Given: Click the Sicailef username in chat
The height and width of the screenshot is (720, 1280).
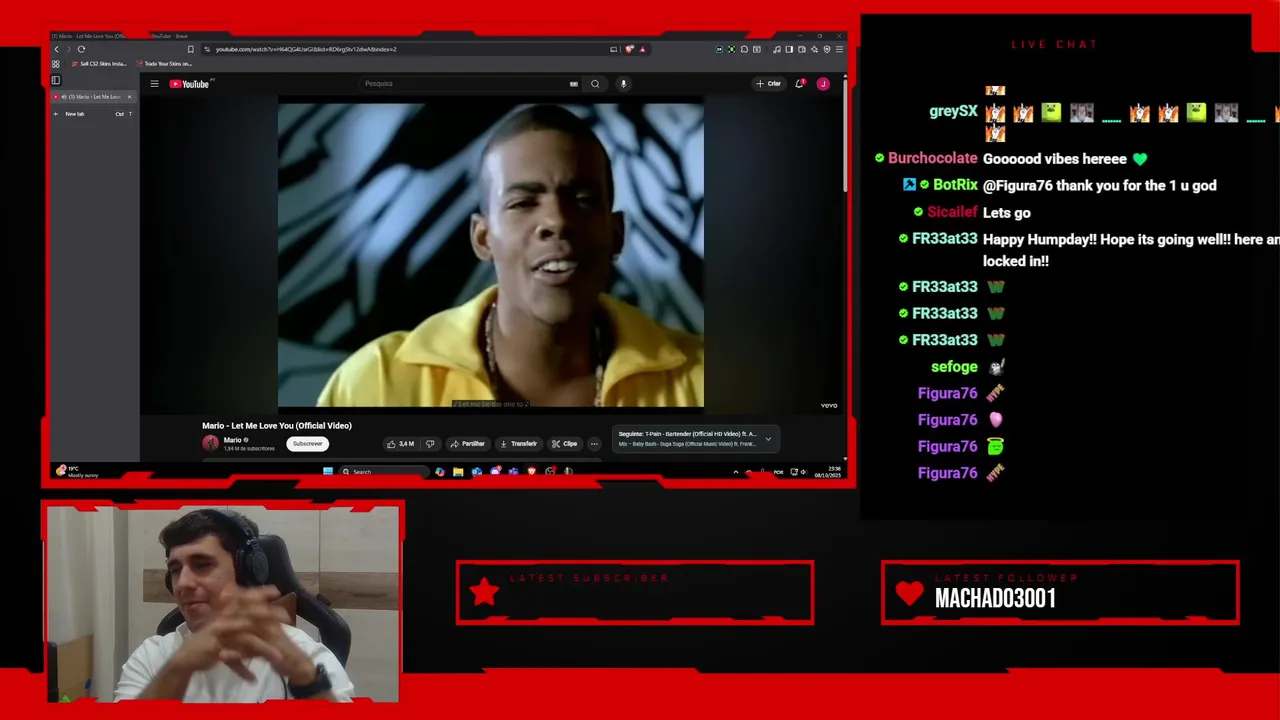Looking at the screenshot, I should coord(952,212).
